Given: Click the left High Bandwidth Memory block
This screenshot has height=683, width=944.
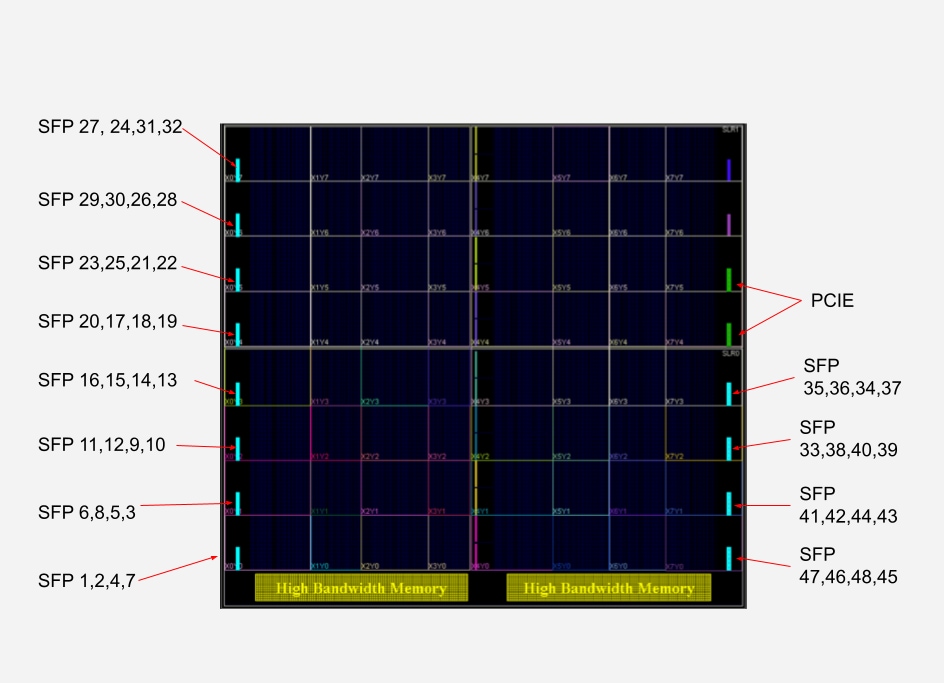Looking at the screenshot, I should pyautogui.click(x=361, y=587).
